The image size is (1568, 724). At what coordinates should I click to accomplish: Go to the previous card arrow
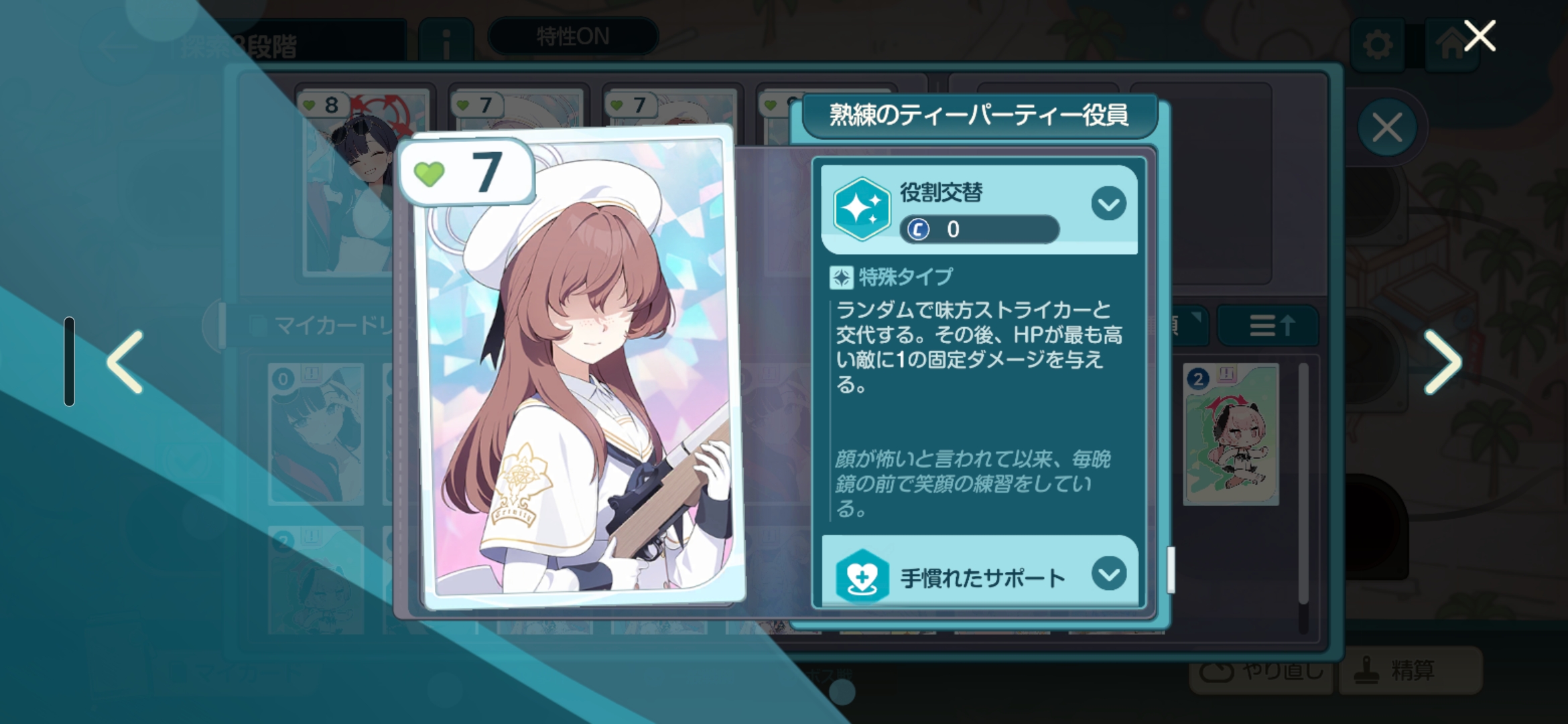[125, 362]
